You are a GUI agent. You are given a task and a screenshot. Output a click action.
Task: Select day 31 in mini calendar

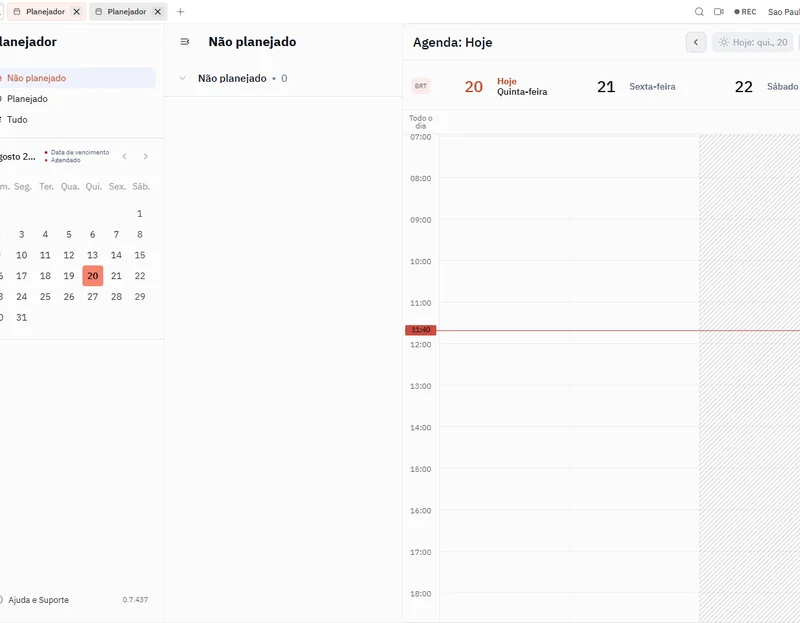point(21,317)
